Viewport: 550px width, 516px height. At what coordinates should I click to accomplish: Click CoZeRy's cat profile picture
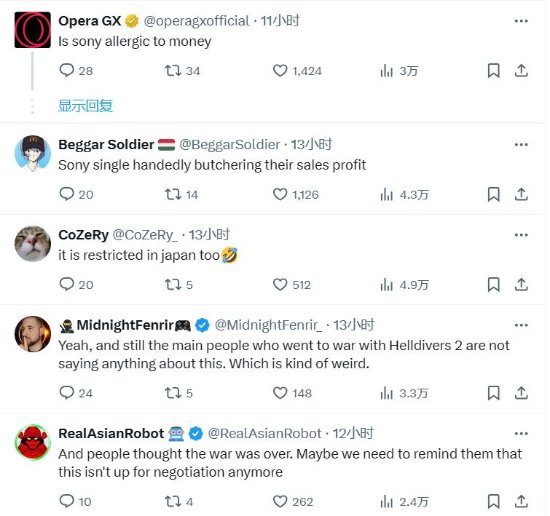tap(33, 243)
